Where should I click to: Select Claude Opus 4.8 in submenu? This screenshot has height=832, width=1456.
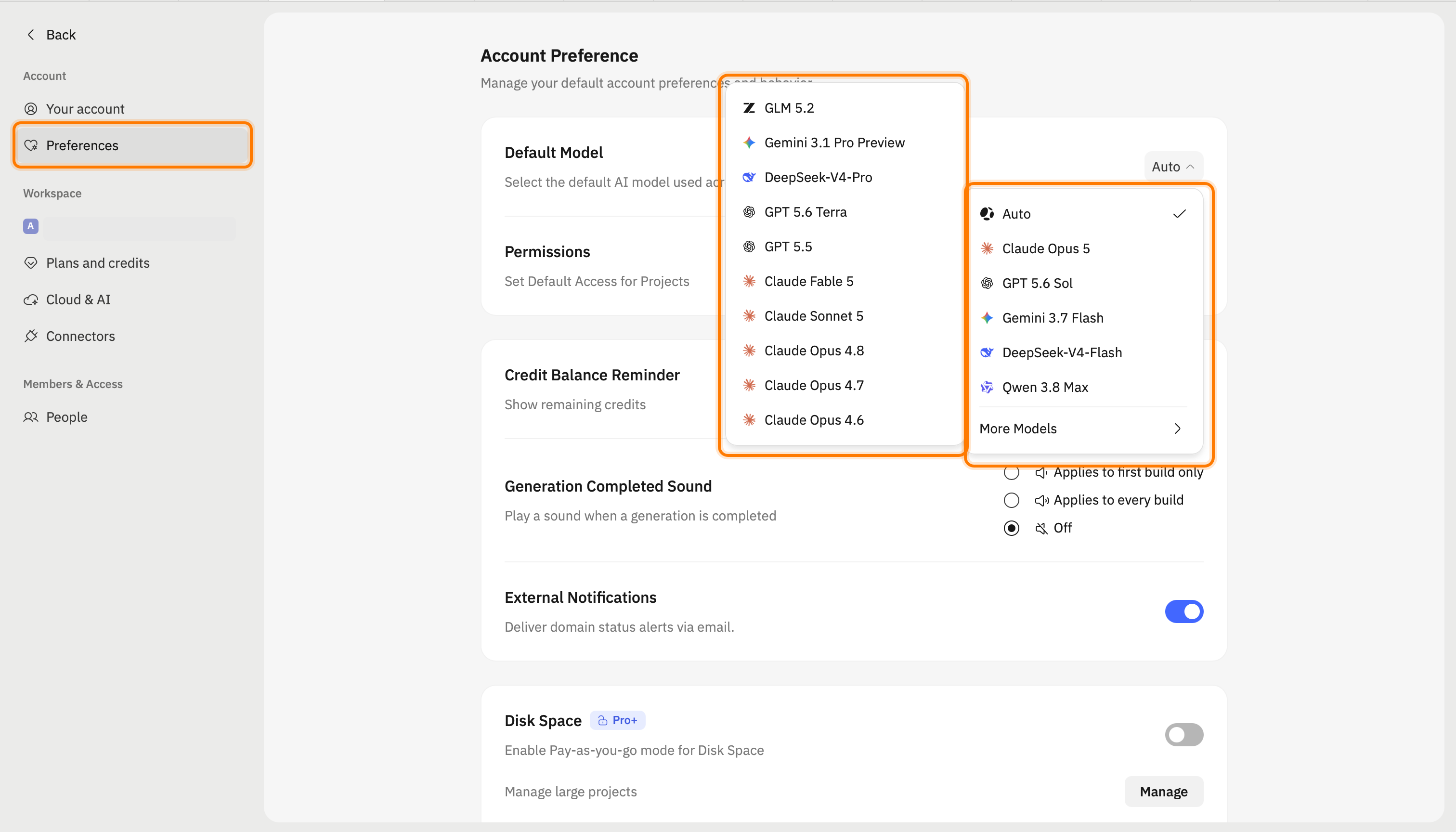click(x=845, y=351)
